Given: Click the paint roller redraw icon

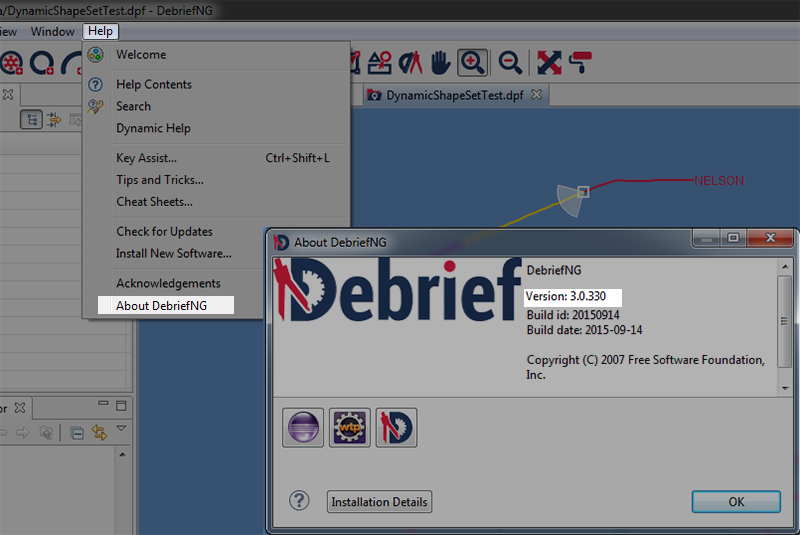Looking at the screenshot, I should [580, 63].
